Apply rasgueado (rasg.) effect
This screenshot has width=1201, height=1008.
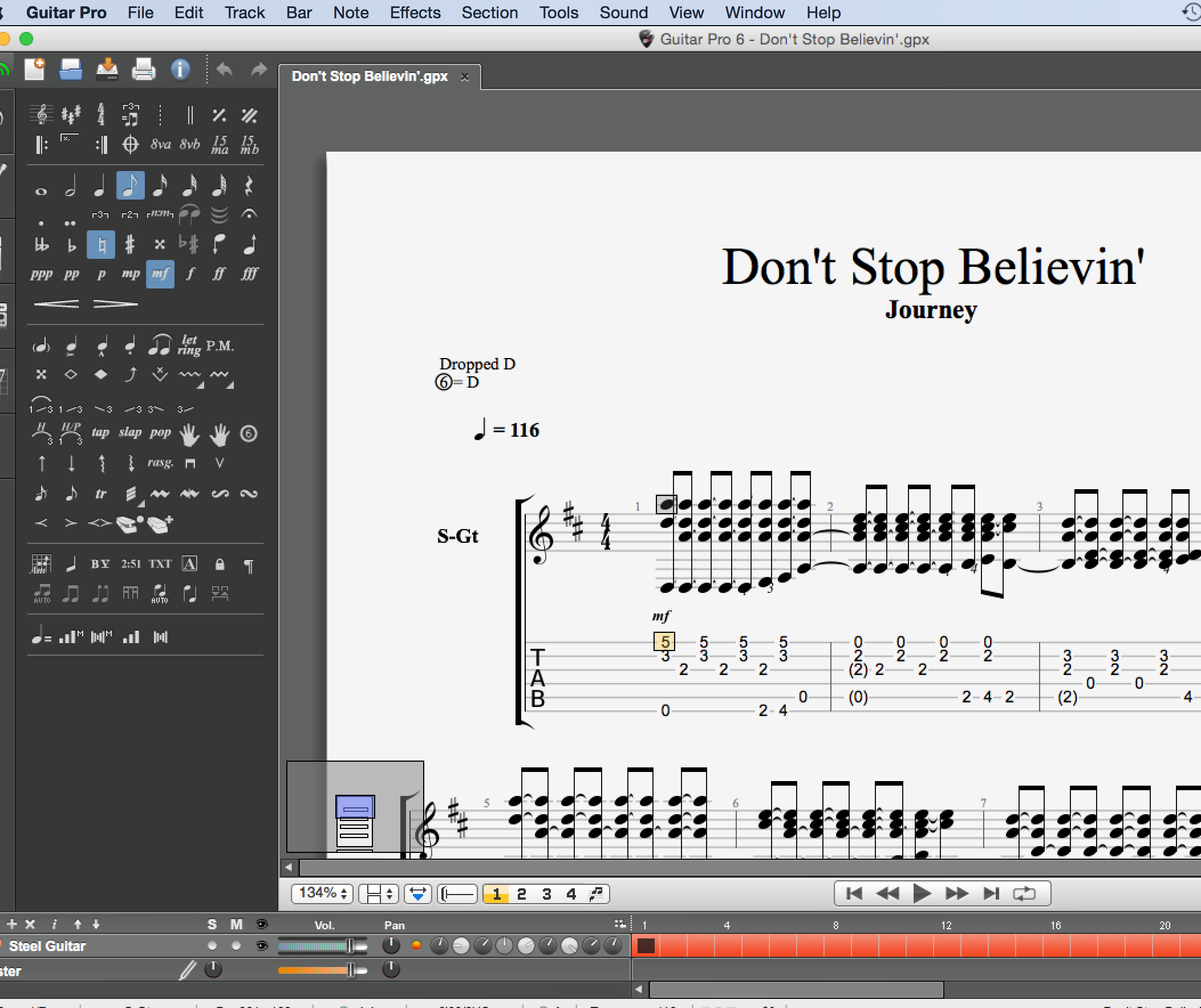click(160, 462)
